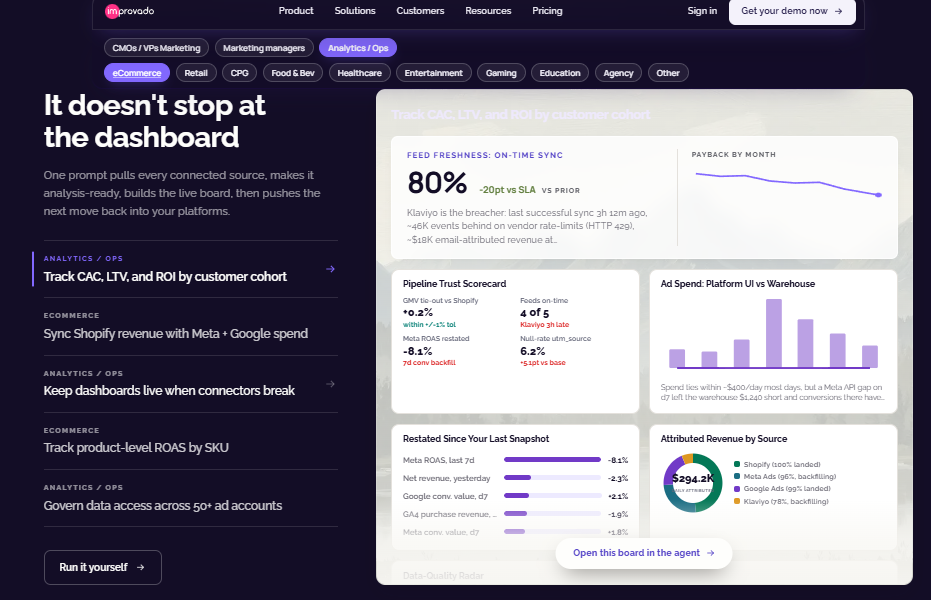Viewport: 931px width, 600px height.
Task: Click the Sign in link
Action: (702, 11)
